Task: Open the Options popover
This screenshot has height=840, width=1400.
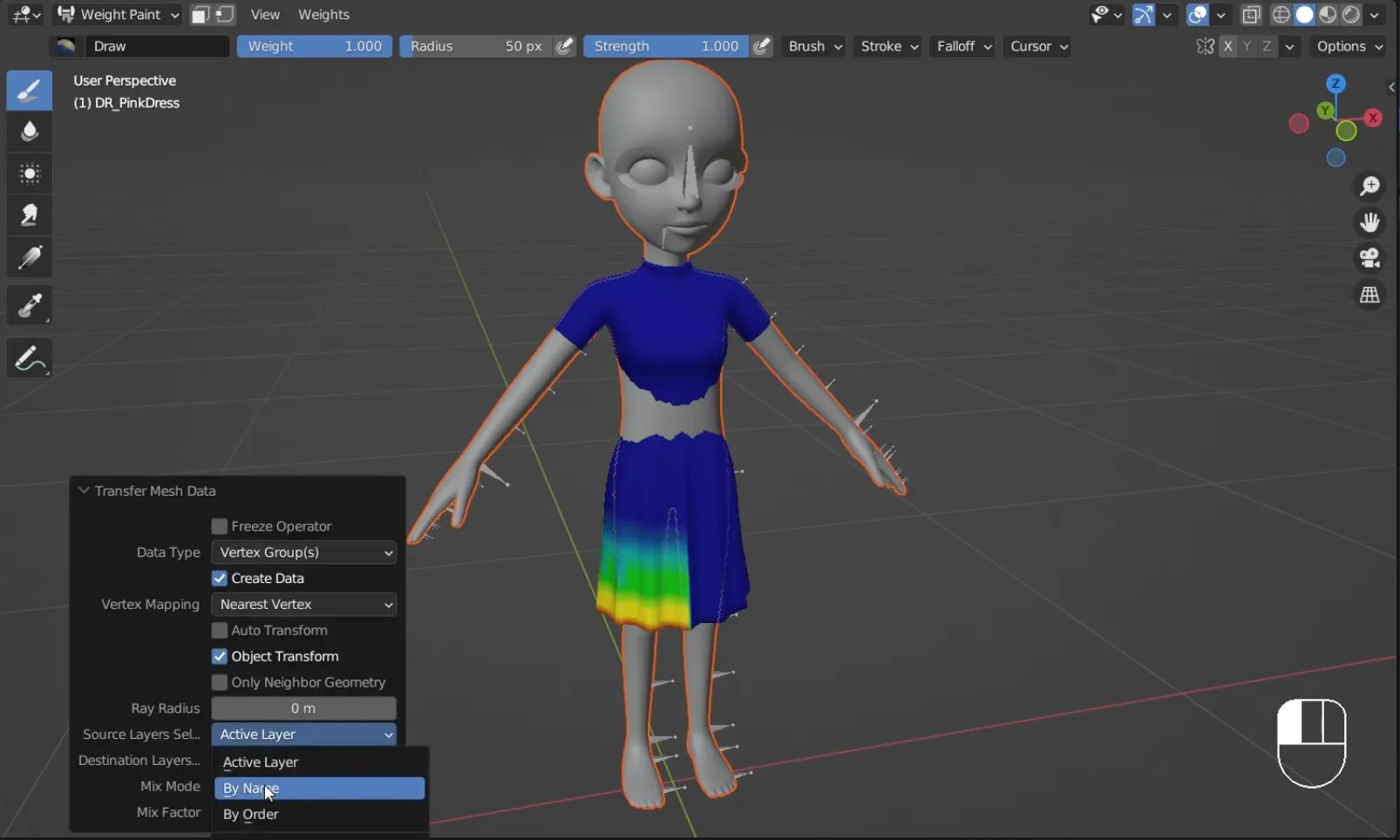Action: 1349,46
